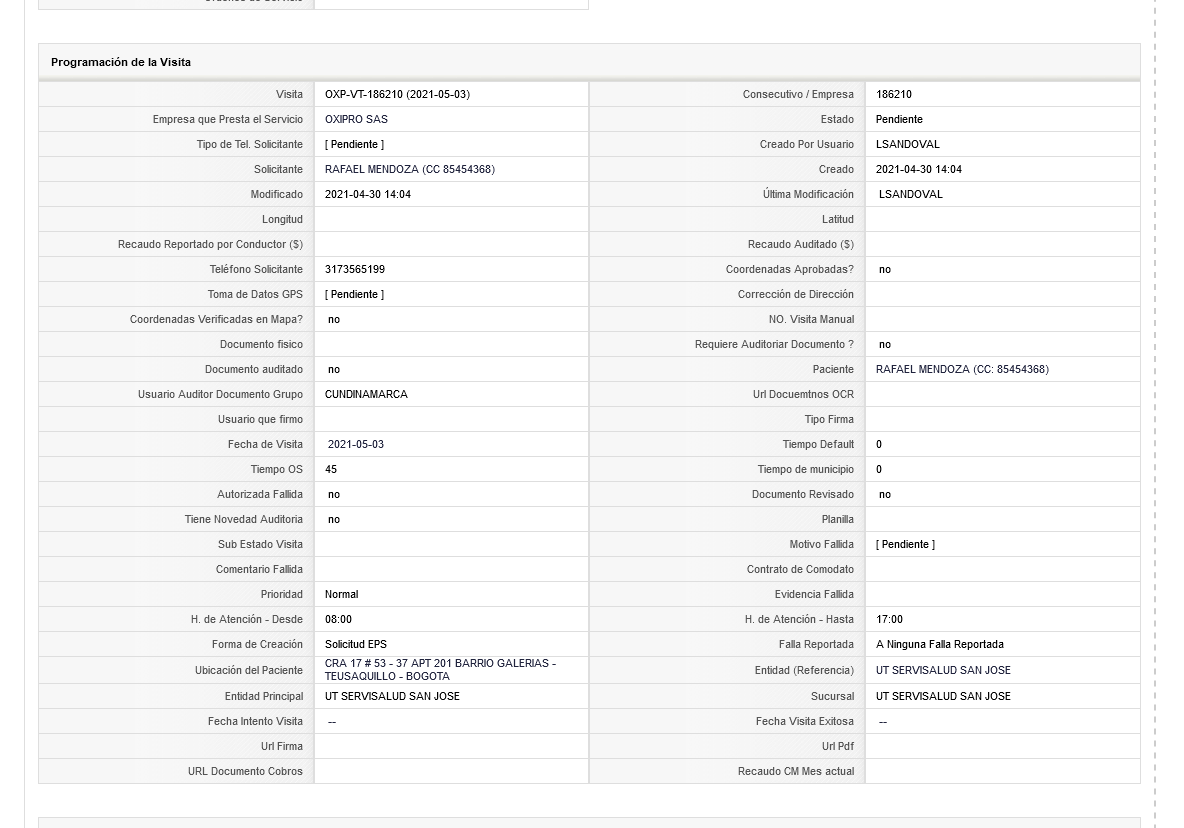Open patient location CRA 17 # 53 - 37 link

(x=440, y=669)
